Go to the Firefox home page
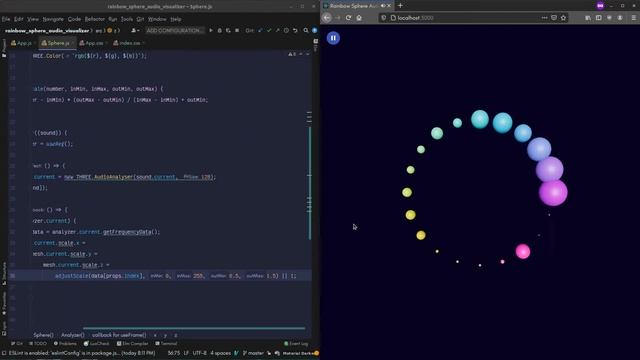The width and height of the screenshot is (640, 360). point(359,18)
